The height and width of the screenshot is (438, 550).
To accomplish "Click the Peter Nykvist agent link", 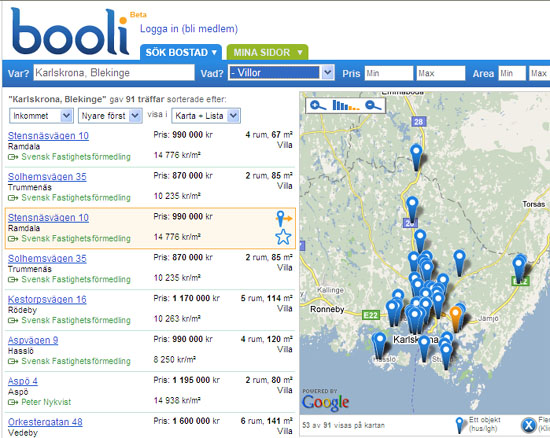I will [x=46, y=402].
